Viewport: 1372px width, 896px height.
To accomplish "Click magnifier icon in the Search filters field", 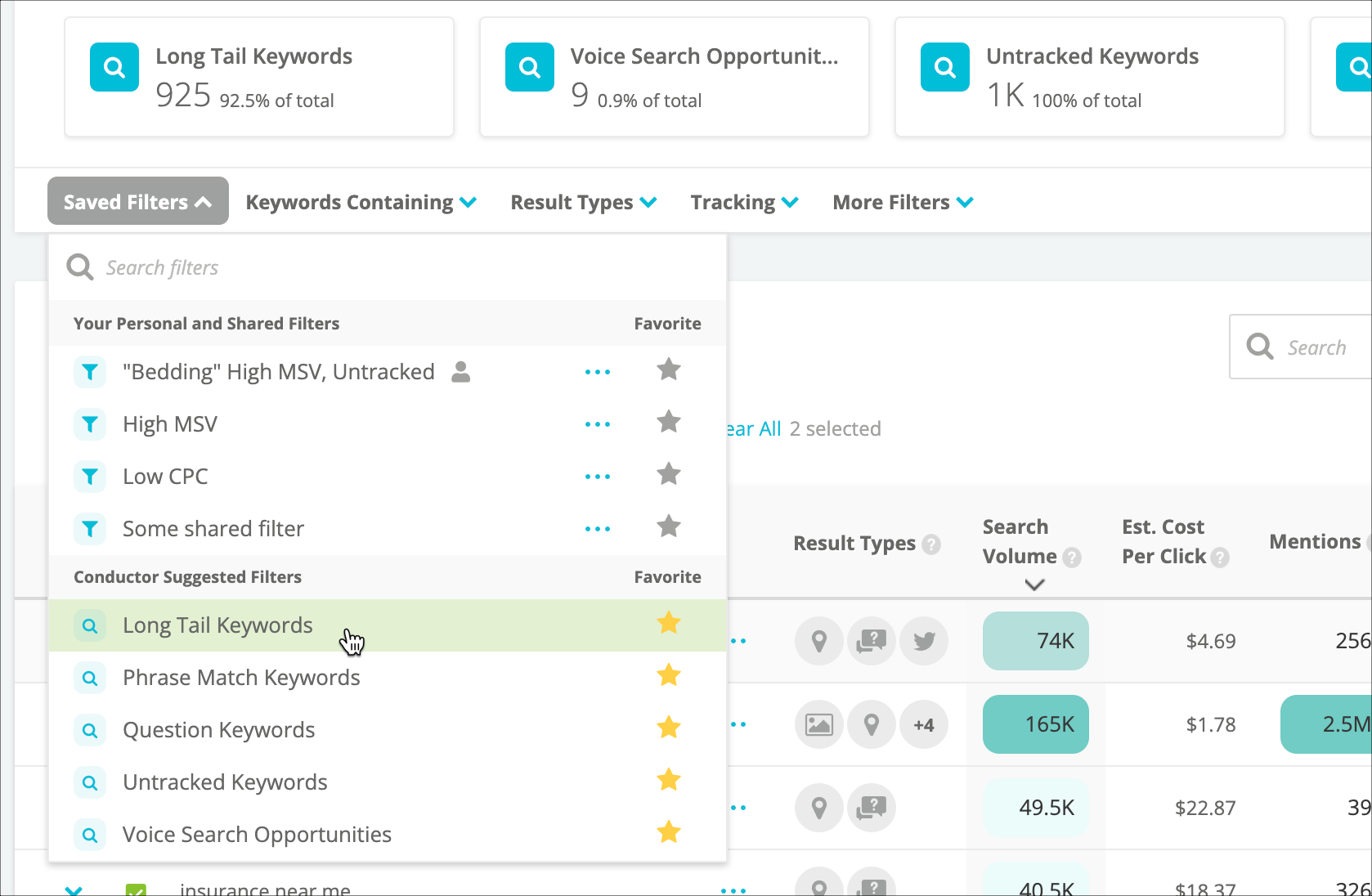I will (80, 267).
